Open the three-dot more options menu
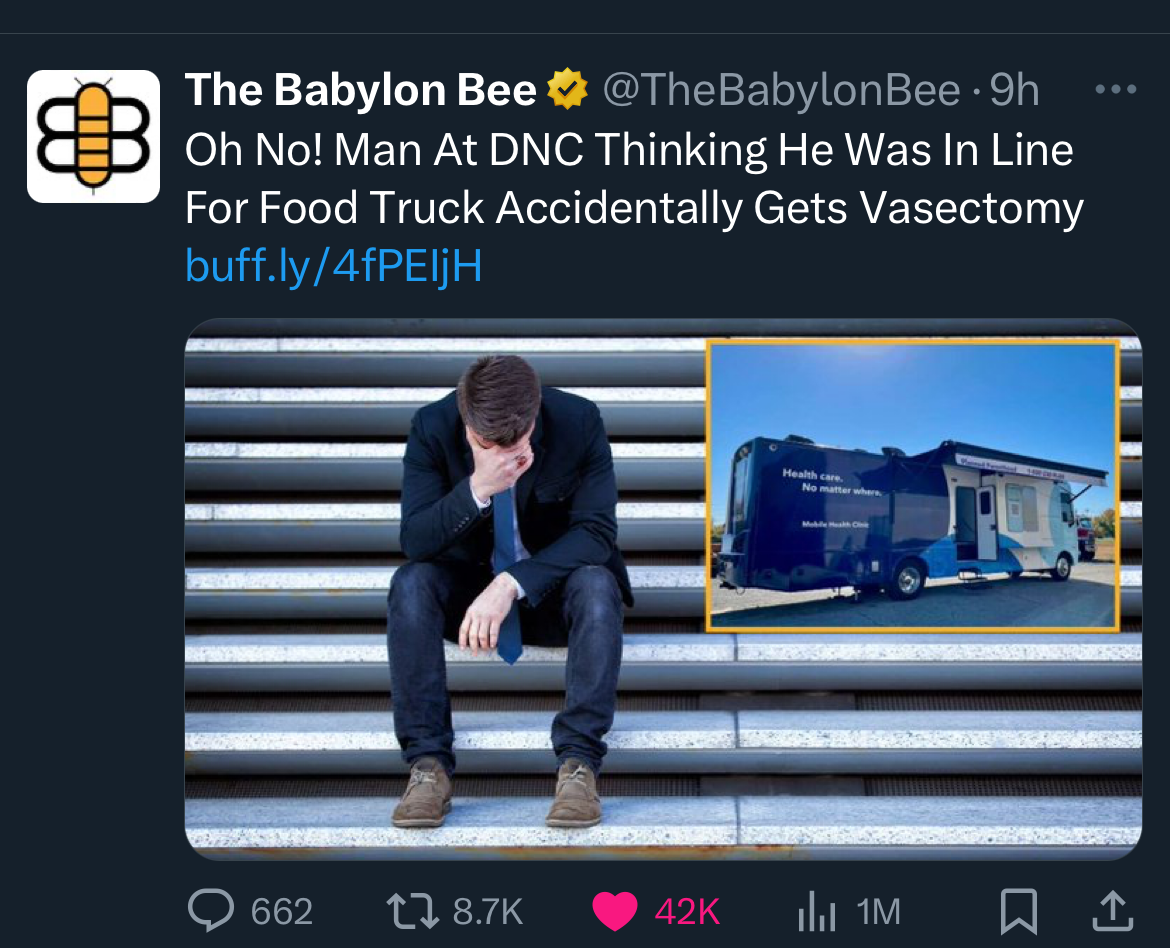Screen dimensions: 1170x948 1116,89
